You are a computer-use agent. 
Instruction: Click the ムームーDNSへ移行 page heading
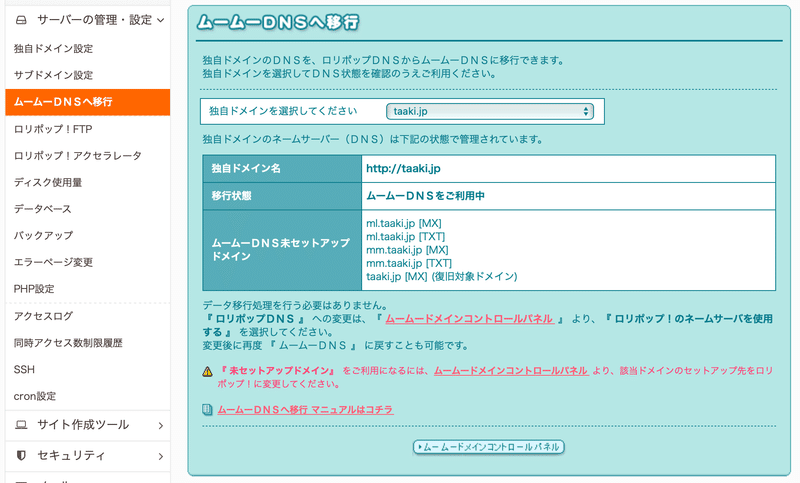278,22
